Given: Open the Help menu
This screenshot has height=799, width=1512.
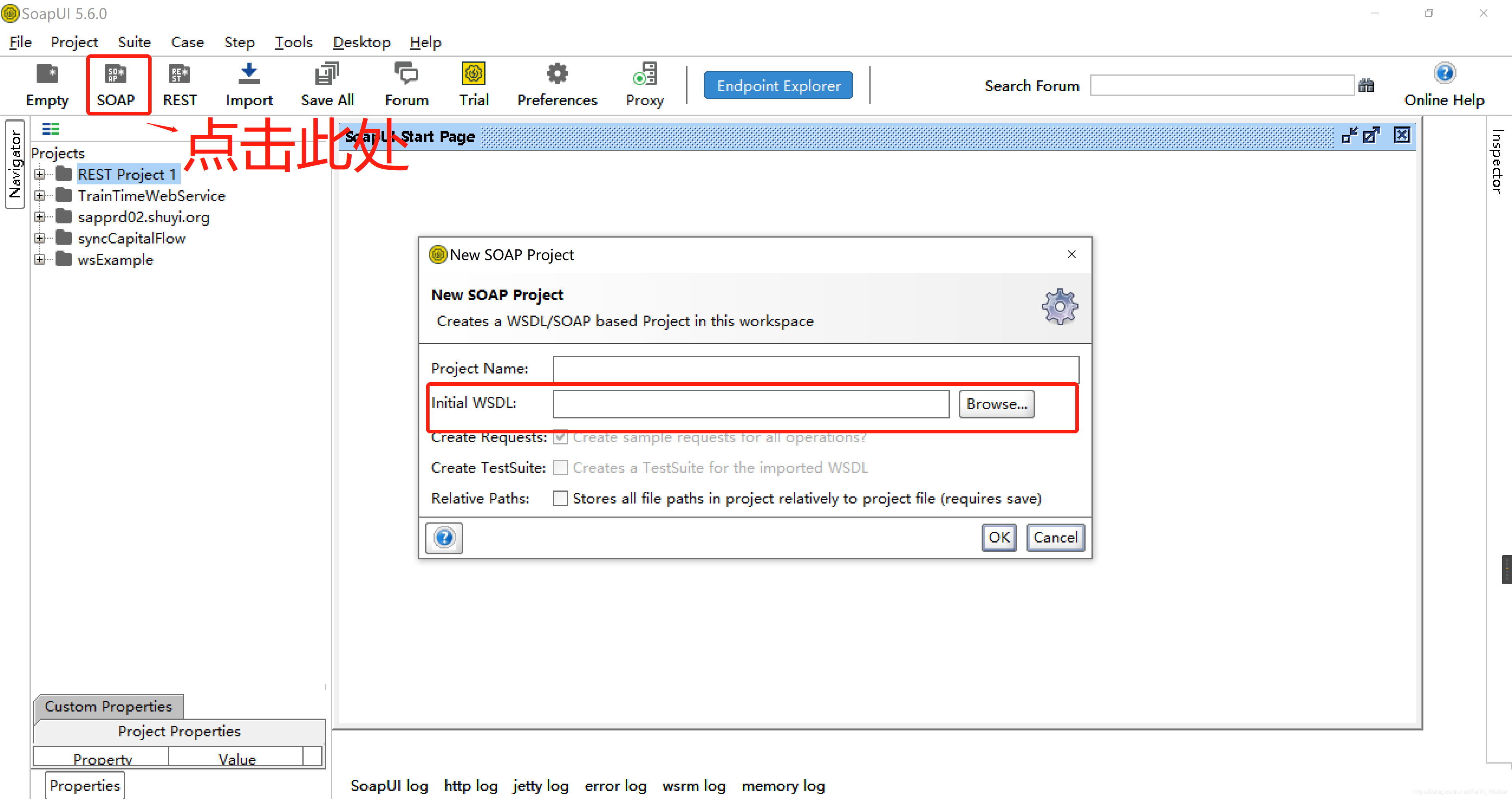Looking at the screenshot, I should [x=425, y=42].
